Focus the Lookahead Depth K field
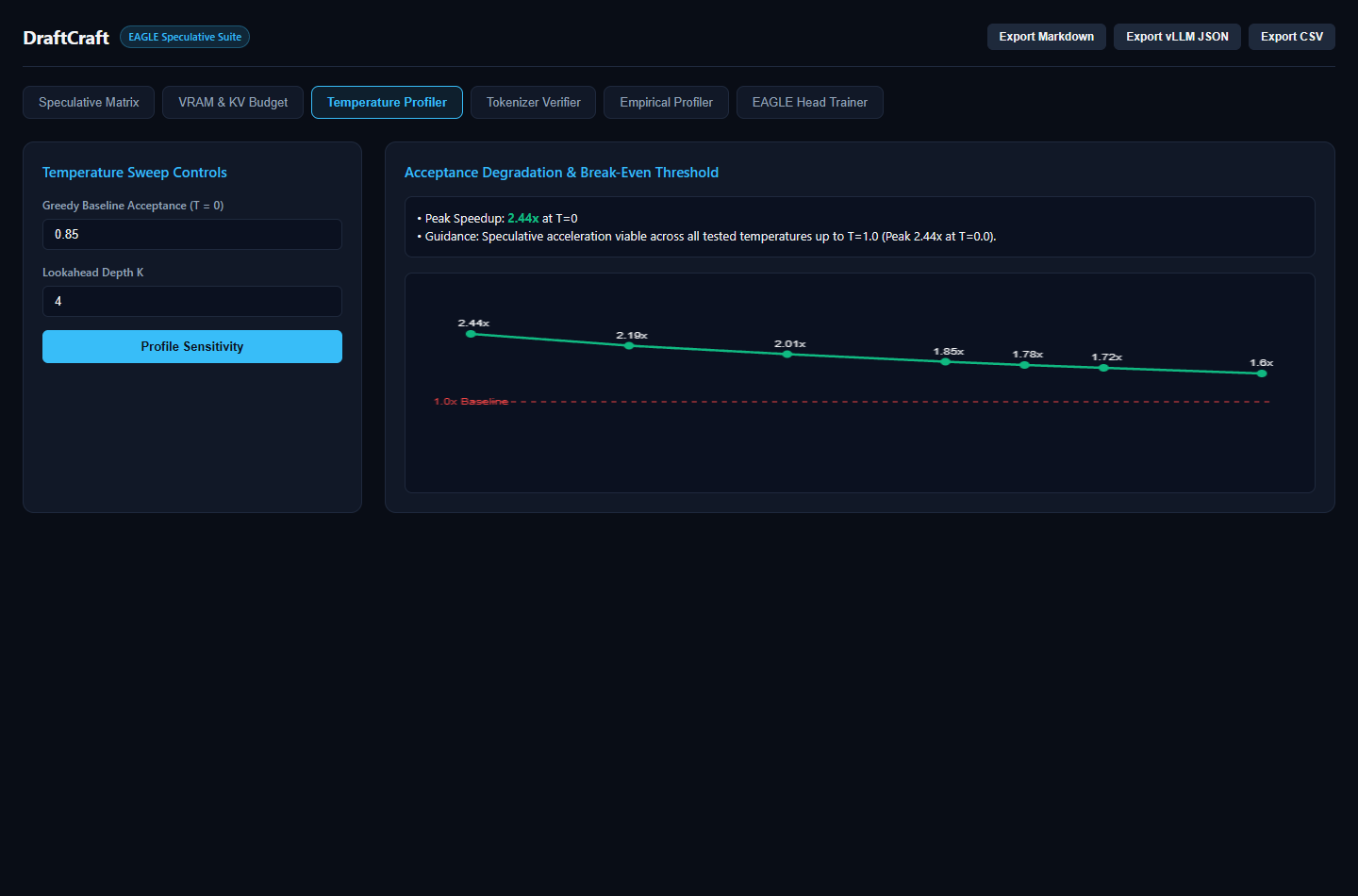The width and height of the screenshot is (1358, 896). [192, 301]
